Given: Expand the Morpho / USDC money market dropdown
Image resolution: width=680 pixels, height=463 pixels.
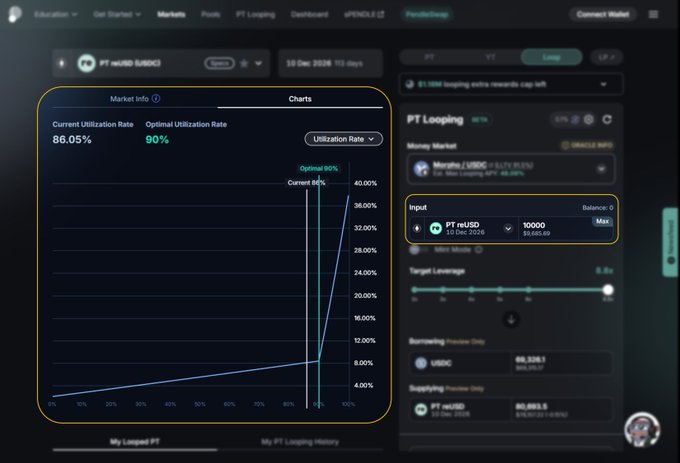Looking at the screenshot, I should 601,169.
